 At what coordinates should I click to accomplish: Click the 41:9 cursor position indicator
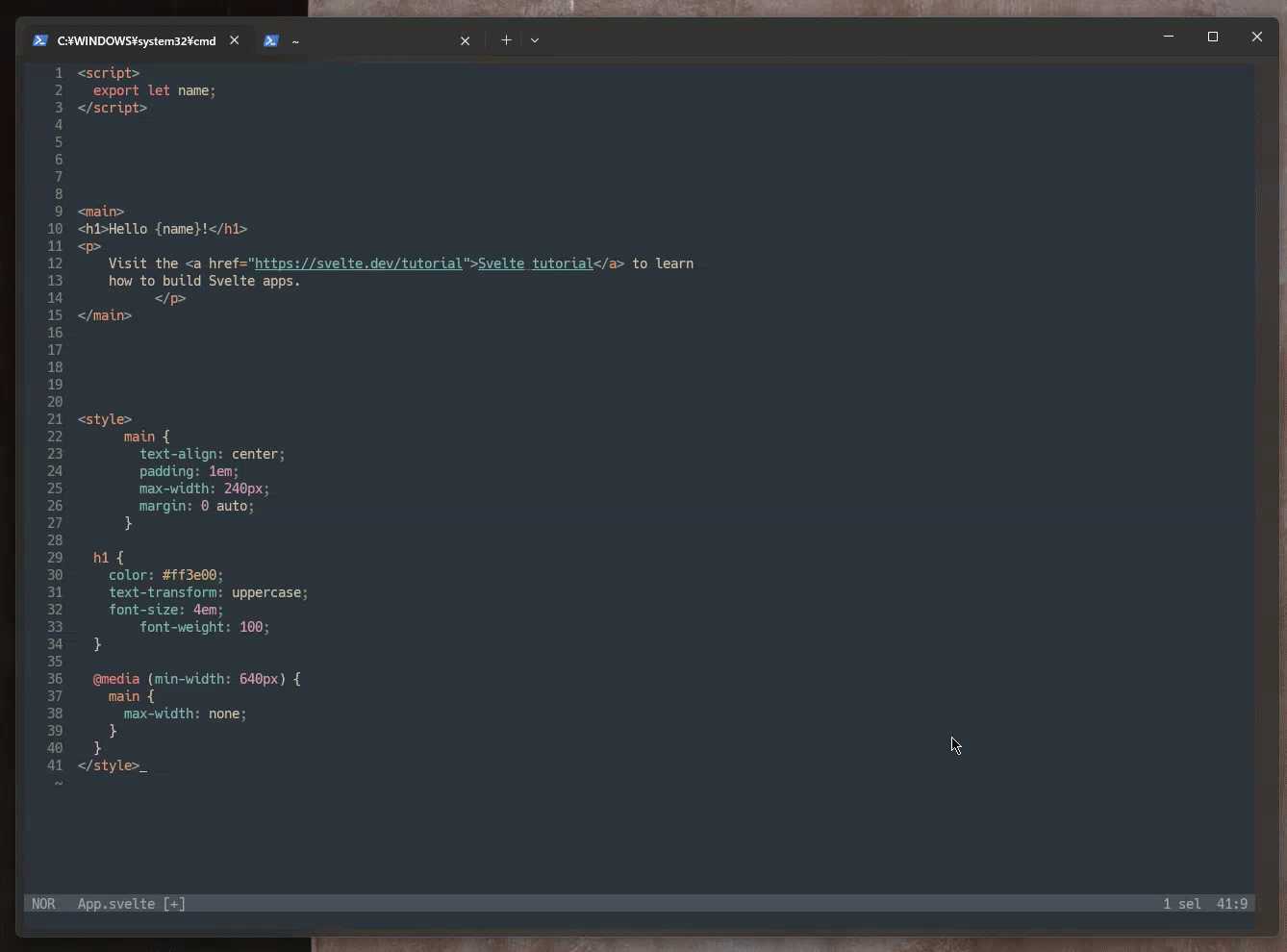point(1233,904)
